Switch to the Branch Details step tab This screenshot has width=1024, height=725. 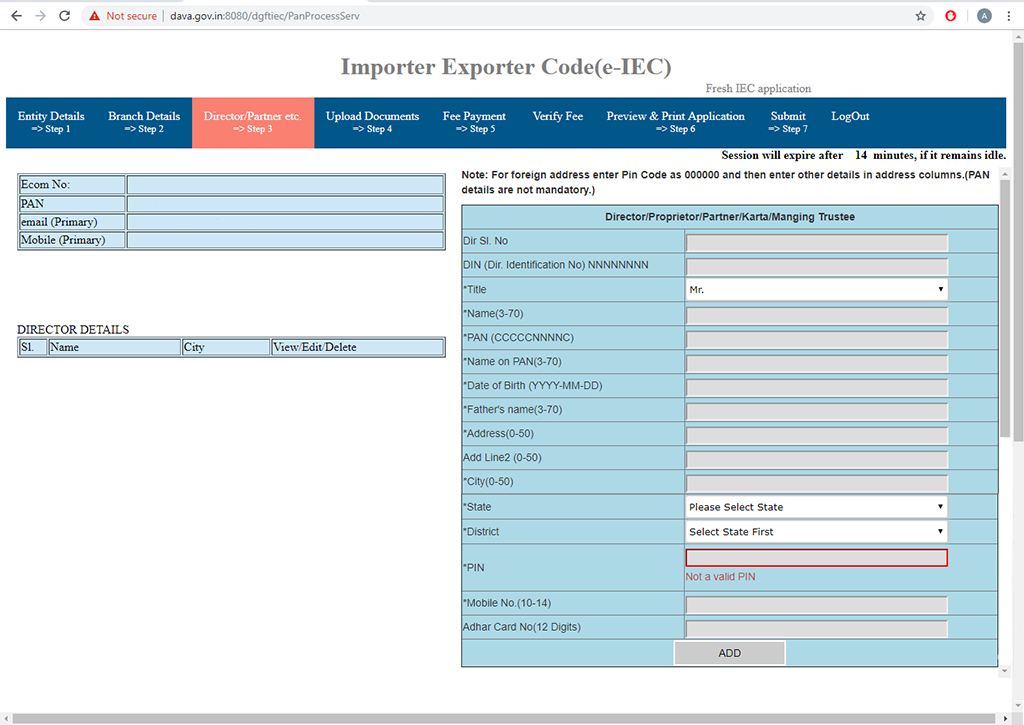144,122
